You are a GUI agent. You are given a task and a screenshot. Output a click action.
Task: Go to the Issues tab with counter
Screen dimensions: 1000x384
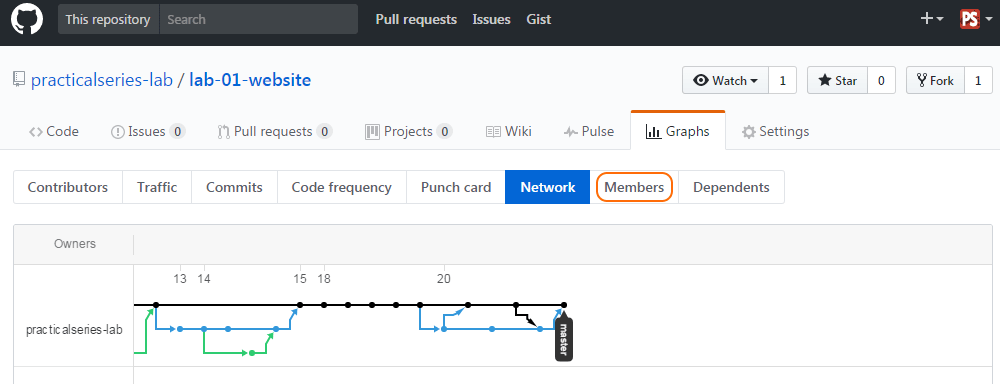[x=148, y=131]
